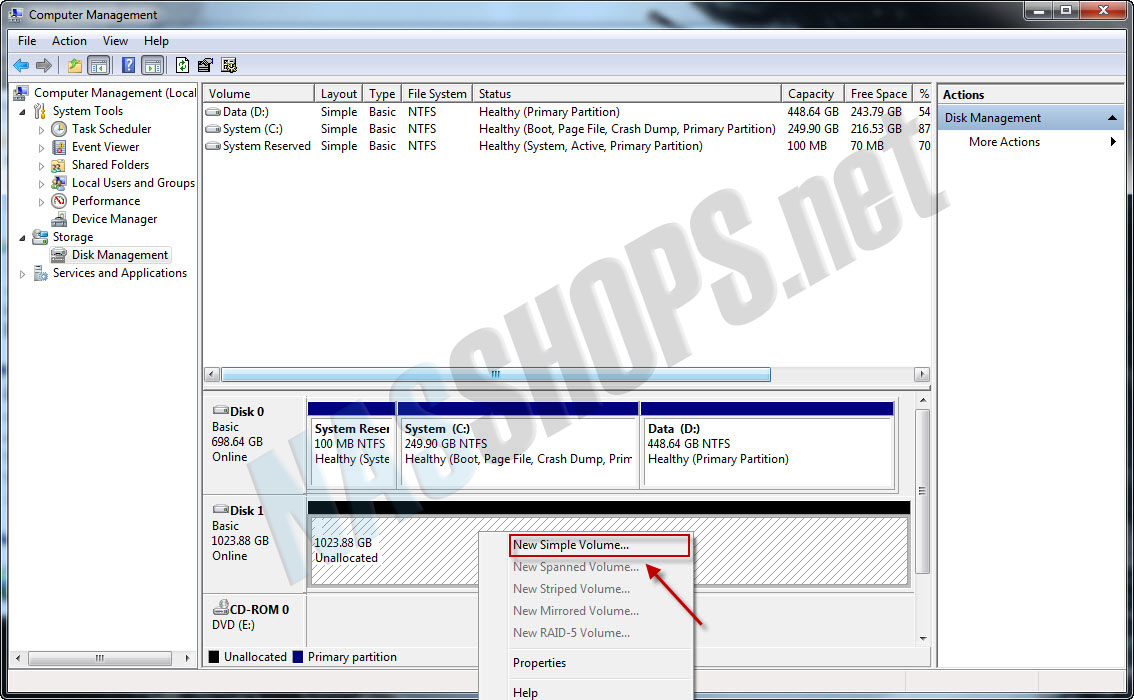The height and width of the screenshot is (700, 1134).
Task: Open the blue Help question-mark icon
Action: [128, 66]
